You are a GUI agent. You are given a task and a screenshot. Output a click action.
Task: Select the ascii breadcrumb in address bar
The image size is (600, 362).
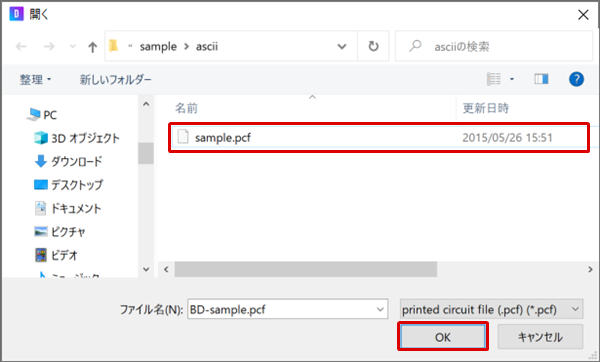coord(207,46)
